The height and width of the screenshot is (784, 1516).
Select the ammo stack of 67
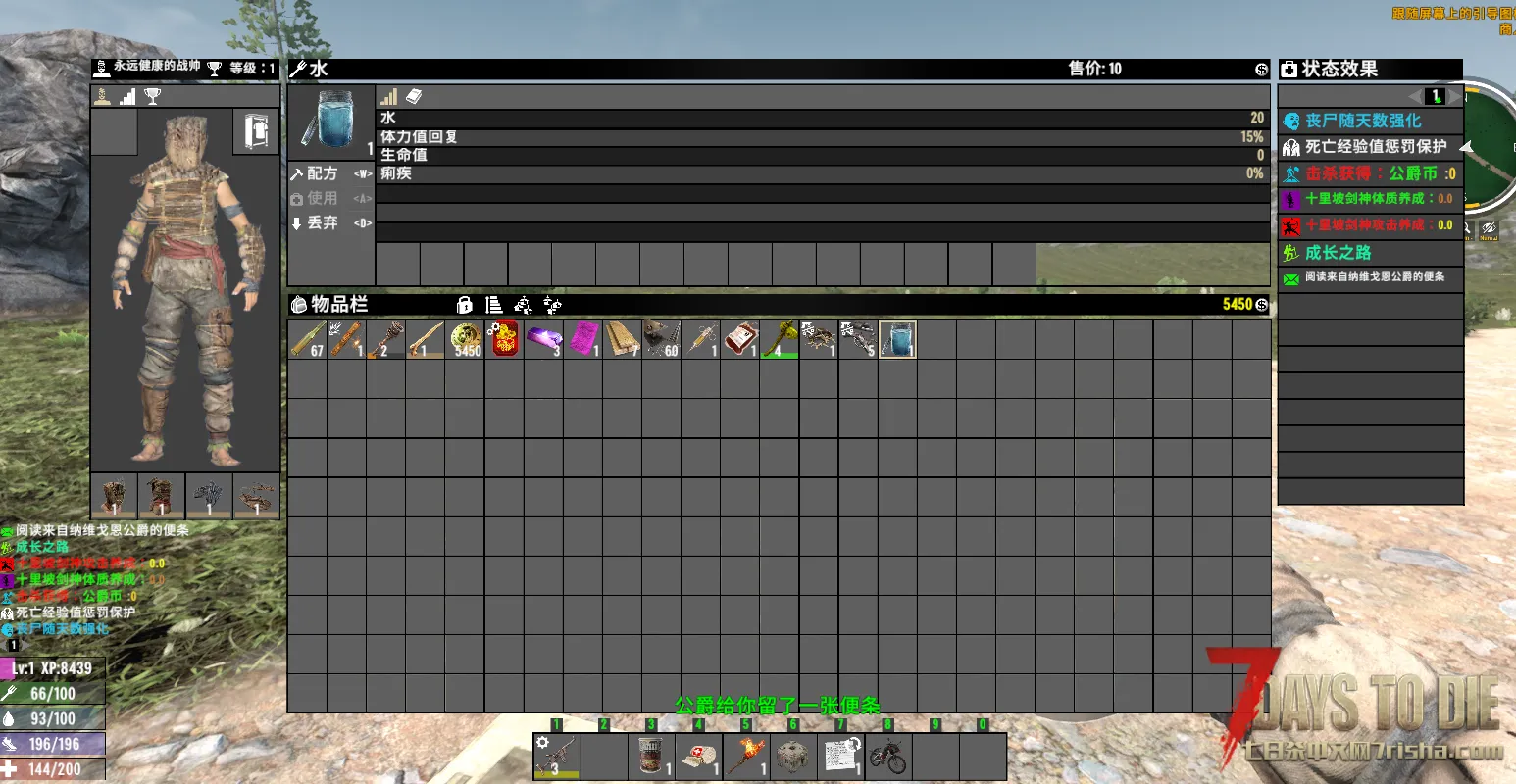click(307, 340)
